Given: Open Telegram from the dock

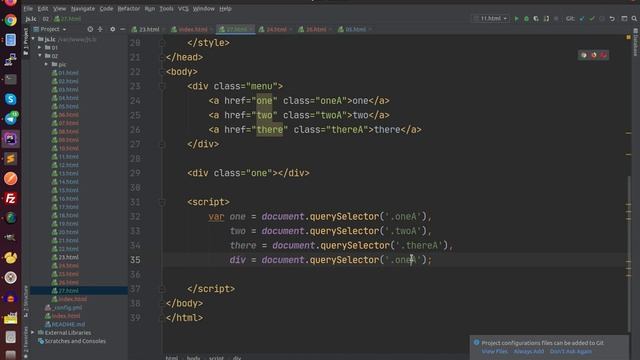Looking at the screenshot, I should 11,119.
